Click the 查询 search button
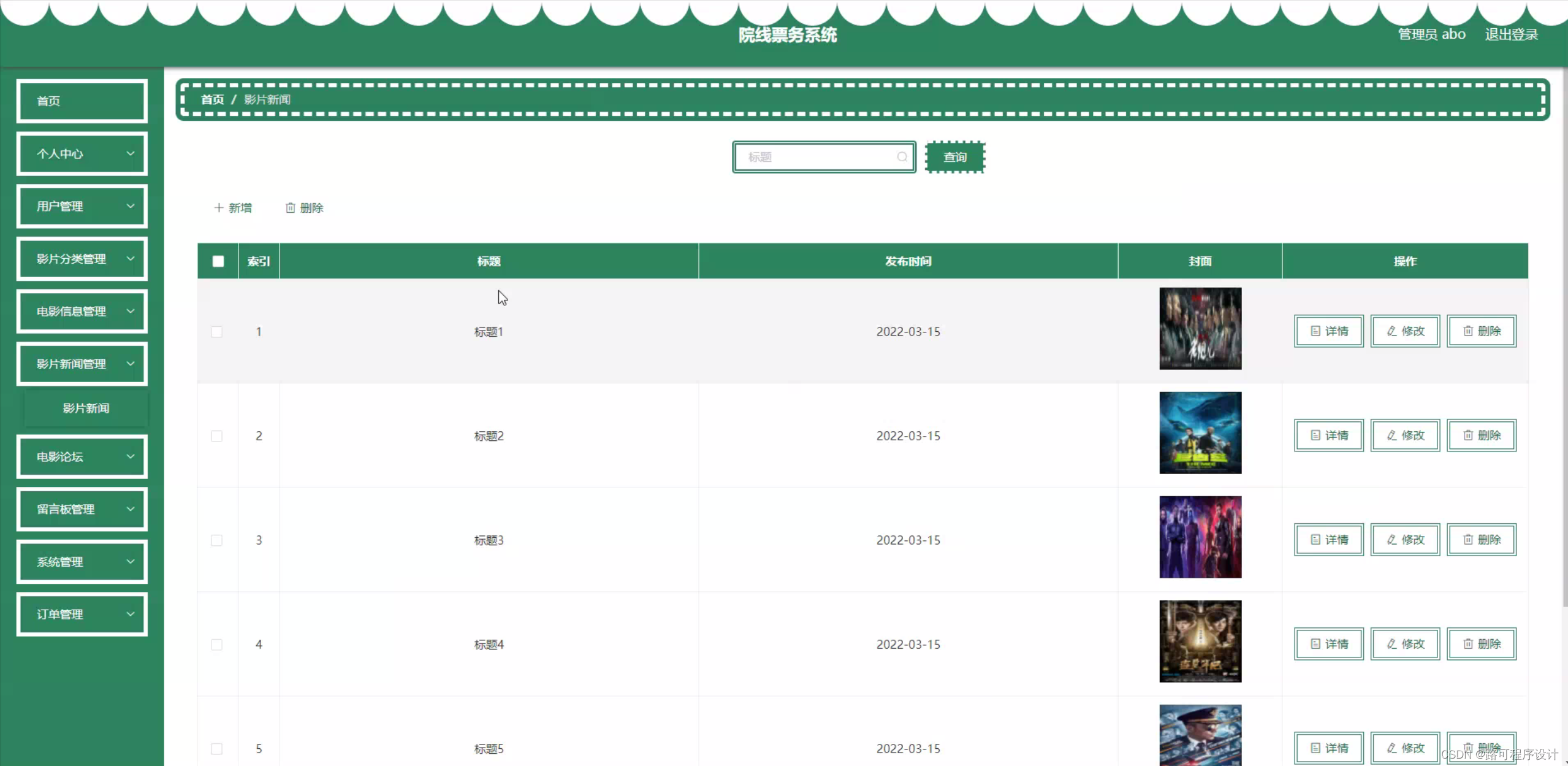 pos(954,157)
